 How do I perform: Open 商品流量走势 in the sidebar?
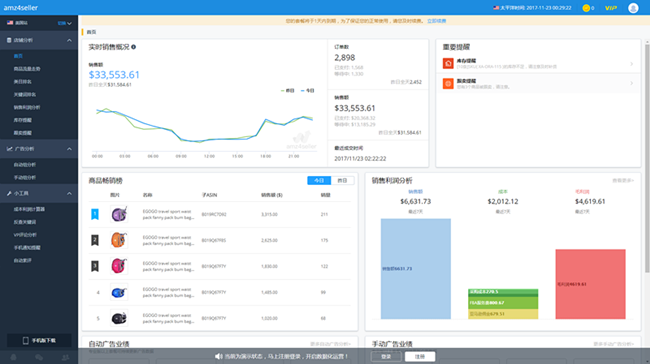(x=27, y=69)
